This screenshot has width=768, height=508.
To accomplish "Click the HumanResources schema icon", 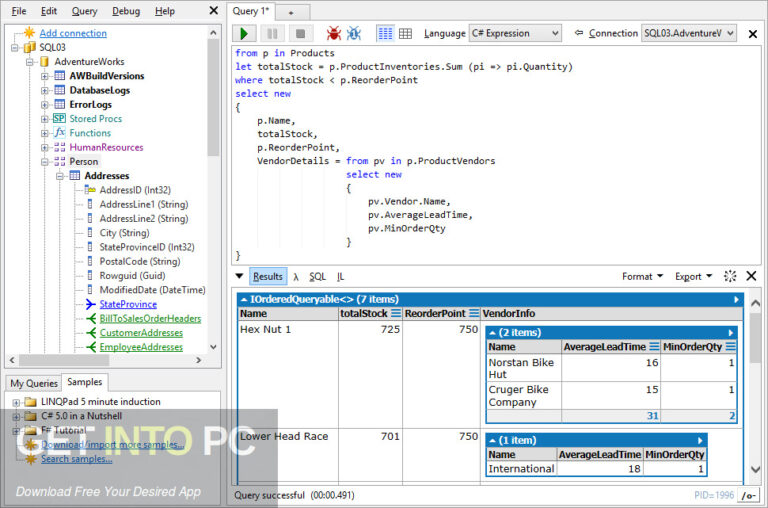I will click(x=59, y=147).
